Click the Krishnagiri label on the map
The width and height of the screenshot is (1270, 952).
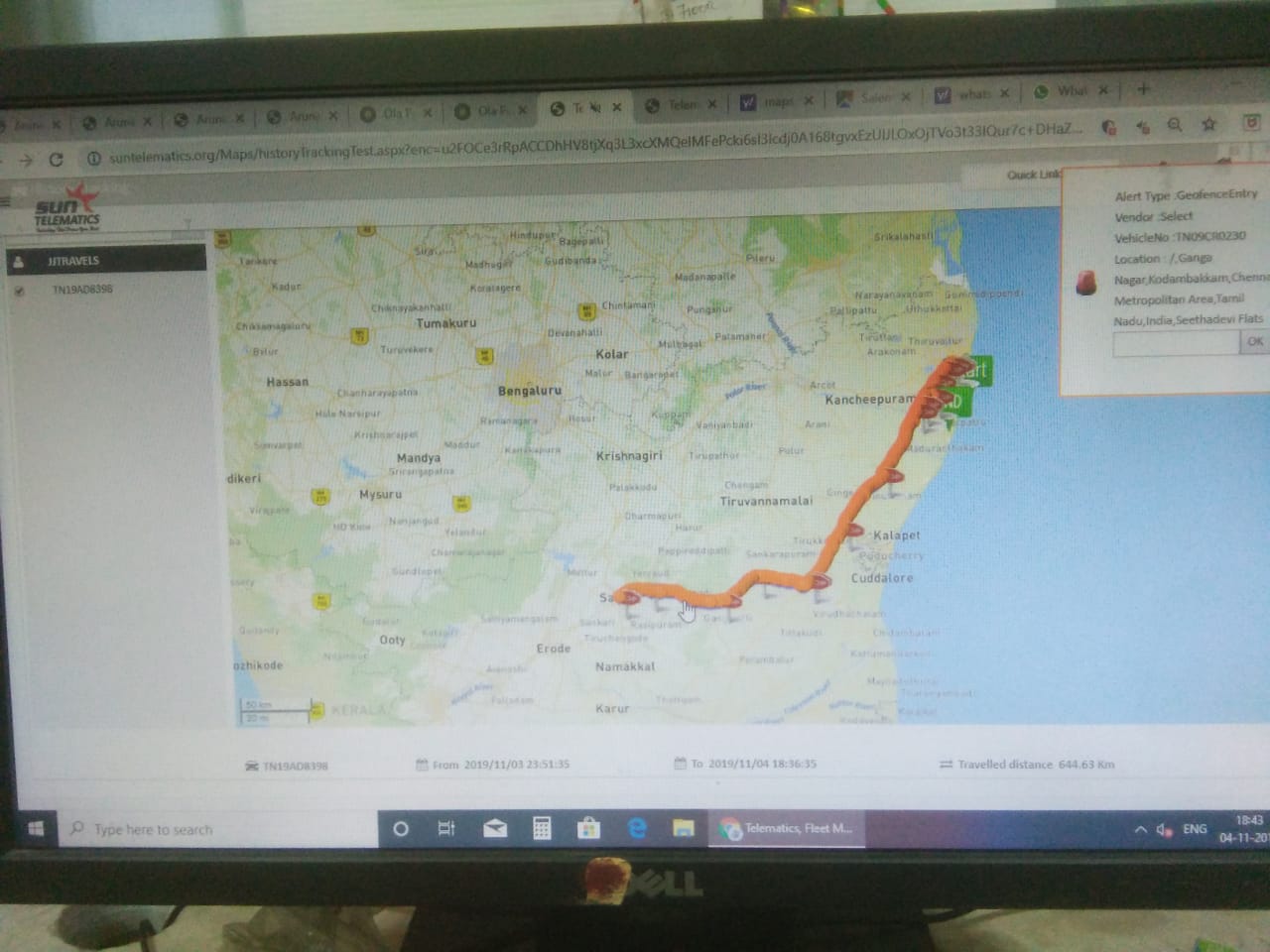coord(629,456)
